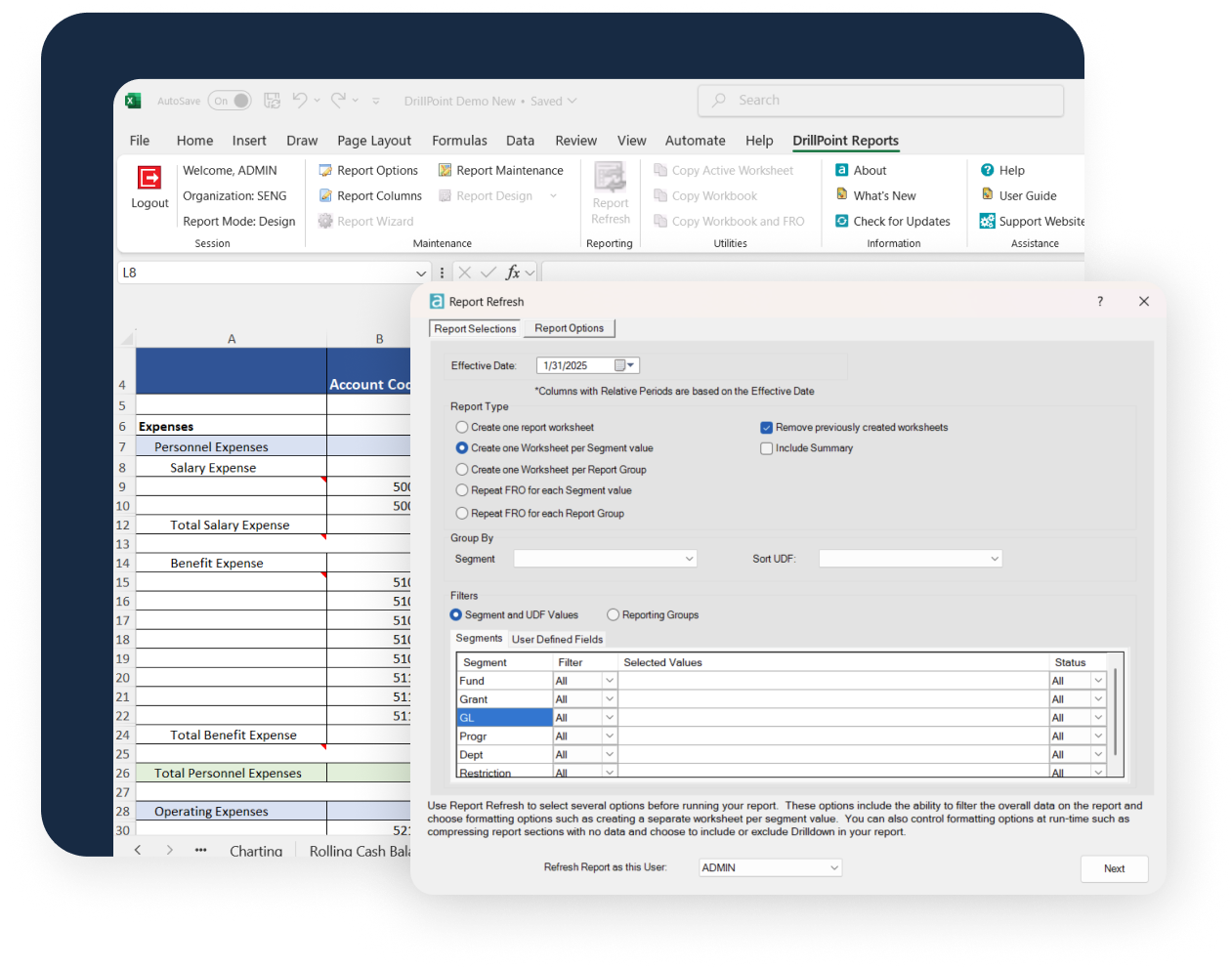Click the Next button
The width and height of the screenshot is (1232, 968).
point(1114,868)
